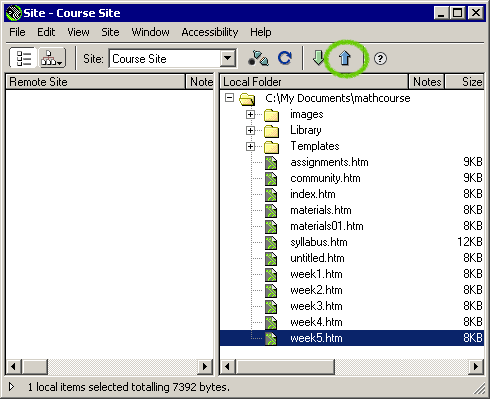Open the Edit menu
The width and height of the screenshot is (490, 399).
pos(46,32)
